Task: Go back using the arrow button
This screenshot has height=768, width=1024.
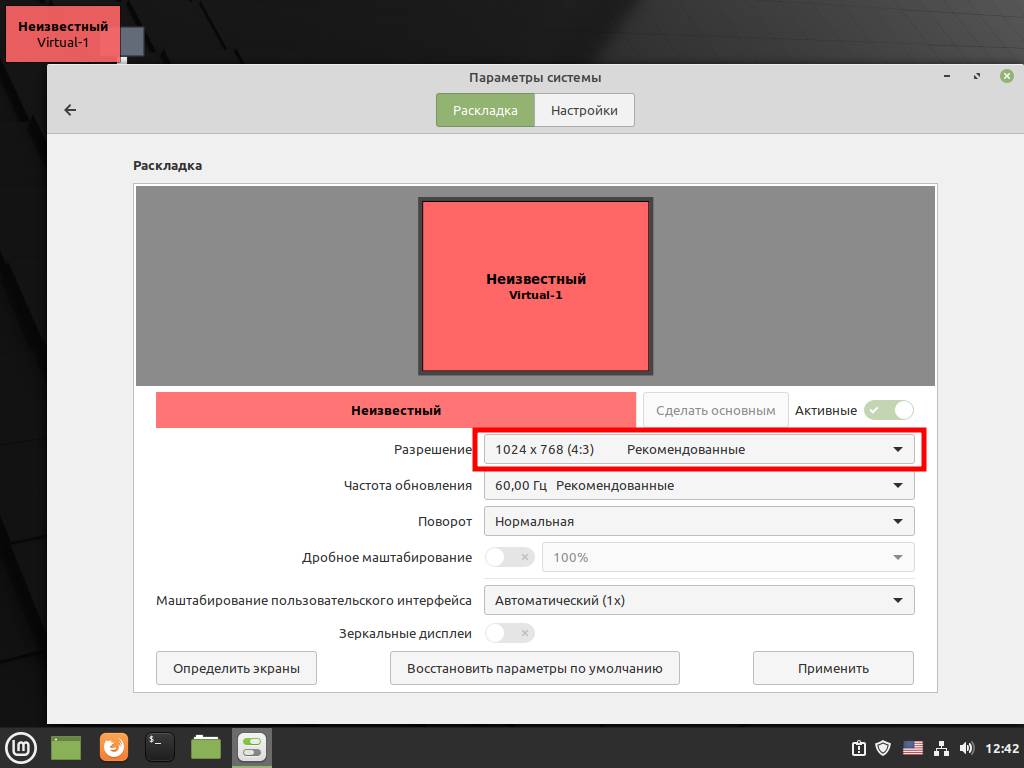Action: (70, 110)
